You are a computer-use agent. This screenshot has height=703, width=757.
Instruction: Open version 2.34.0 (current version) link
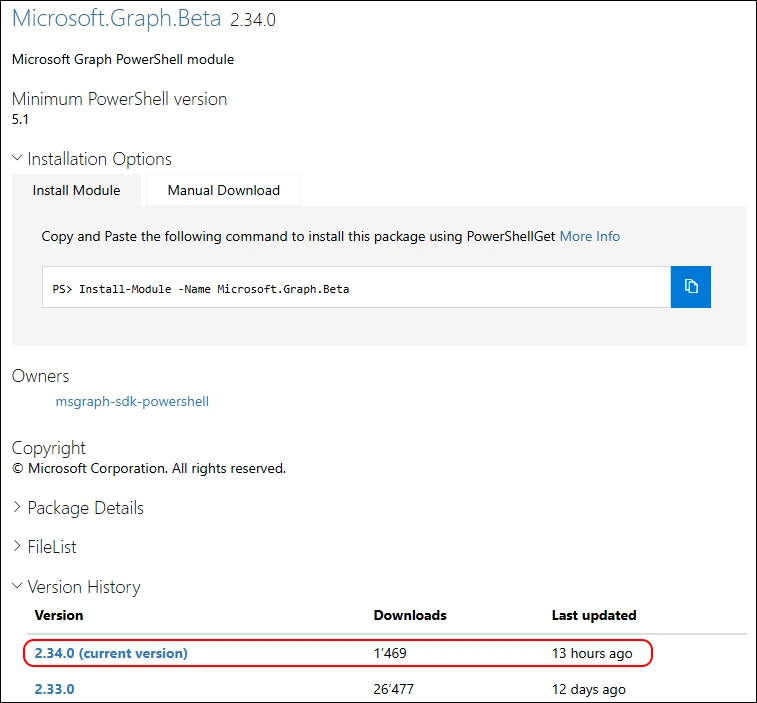point(110,653)
